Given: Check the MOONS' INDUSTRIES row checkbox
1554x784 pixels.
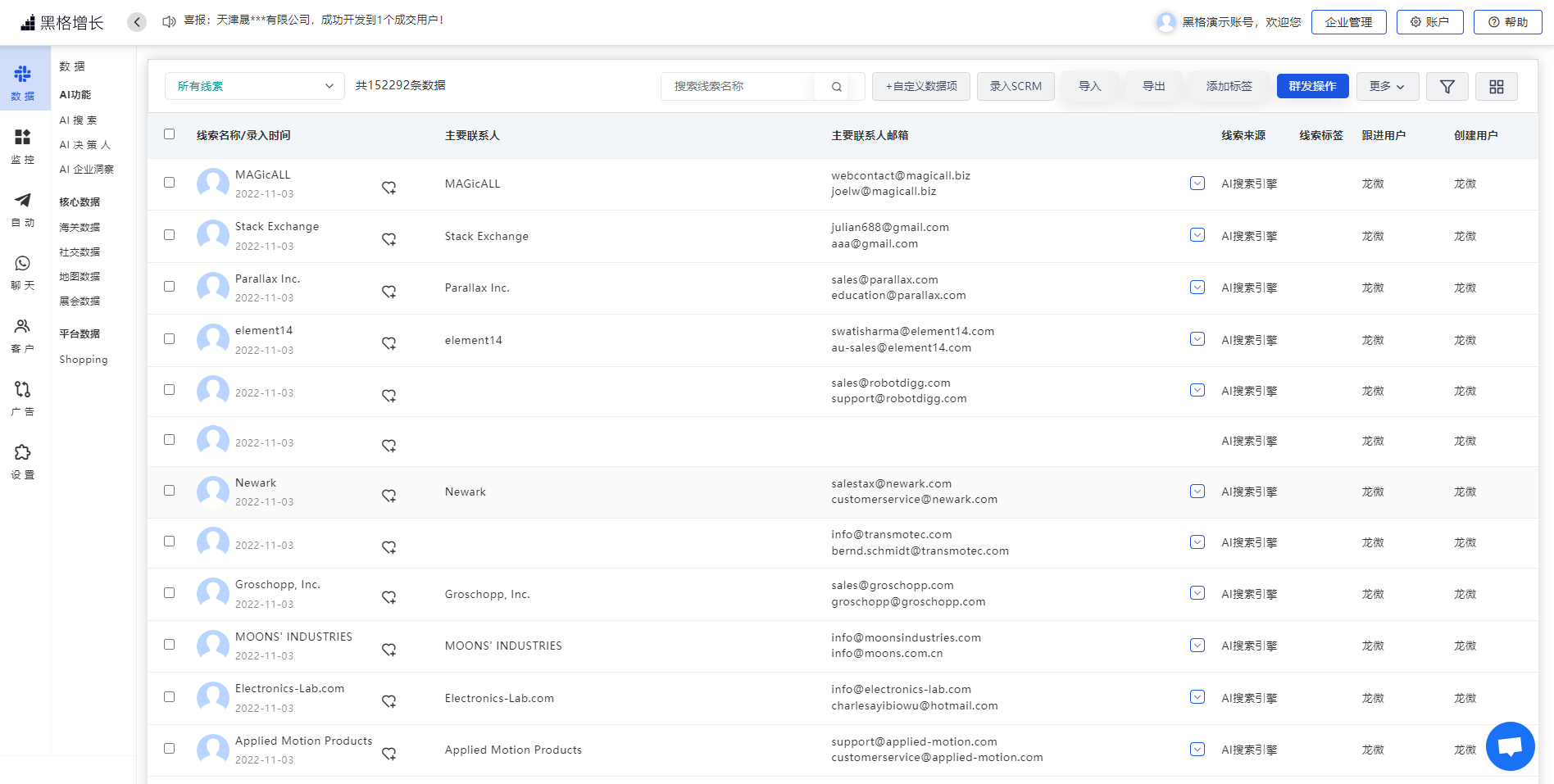Looking at the screenshot, I should point(170,645).
